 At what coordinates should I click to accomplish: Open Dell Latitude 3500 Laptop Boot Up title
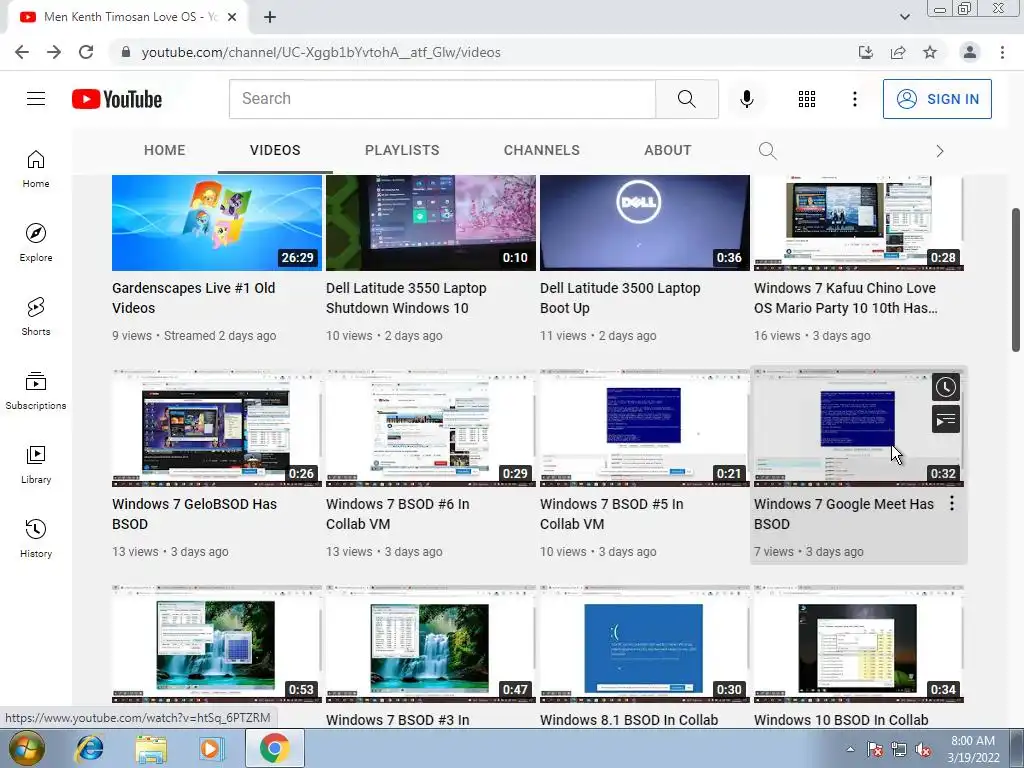click(620, 298)
